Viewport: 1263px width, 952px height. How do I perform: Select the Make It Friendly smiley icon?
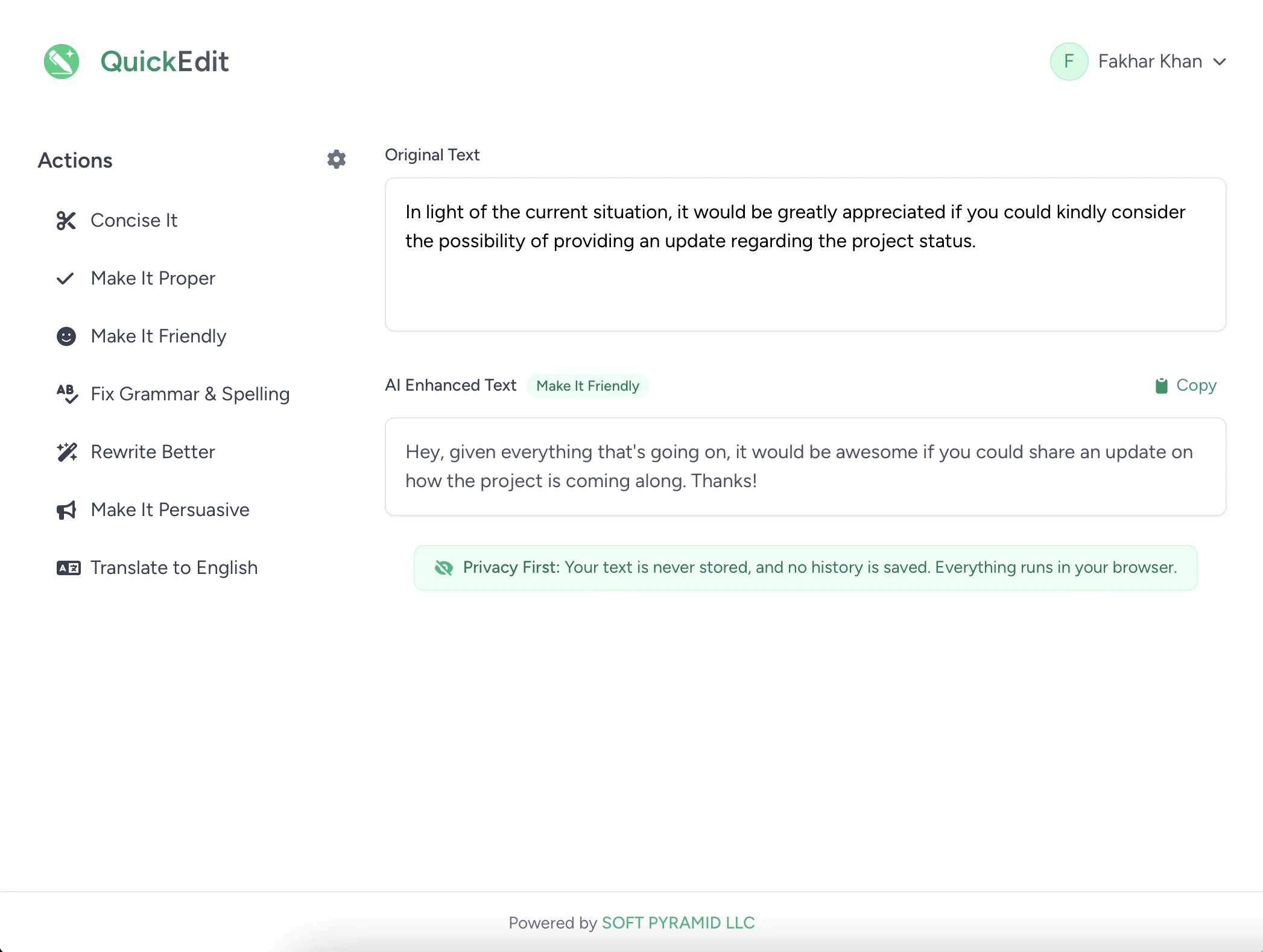click(x=66, y=336)
